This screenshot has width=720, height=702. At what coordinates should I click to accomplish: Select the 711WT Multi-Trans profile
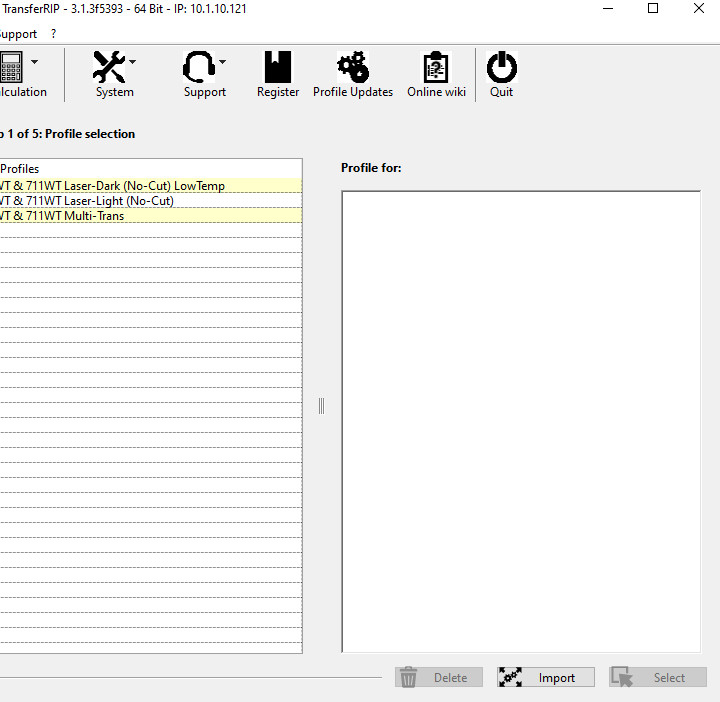[x=151, y=216]
